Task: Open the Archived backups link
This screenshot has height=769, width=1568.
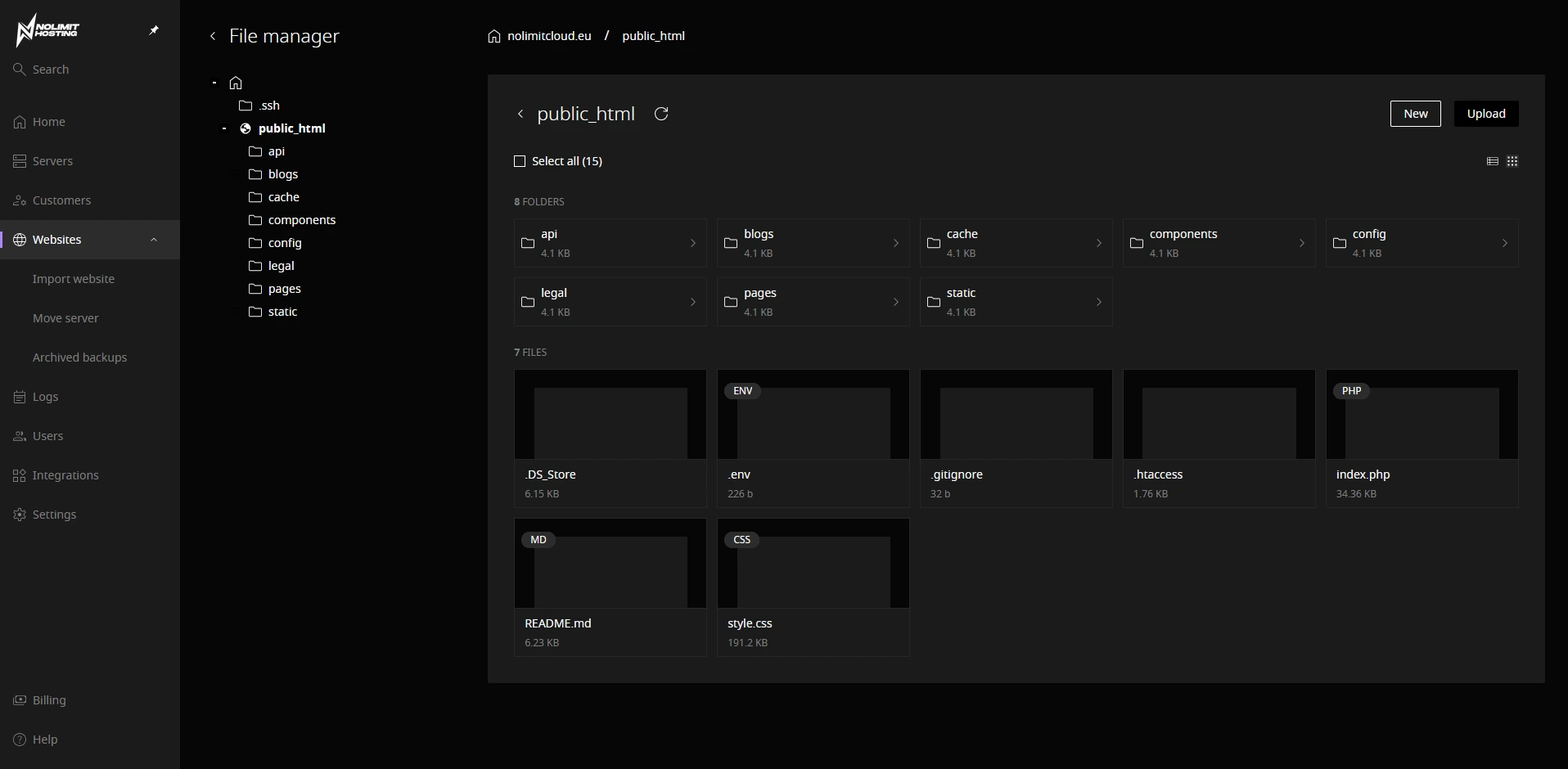Action: (x=80, y=358)
